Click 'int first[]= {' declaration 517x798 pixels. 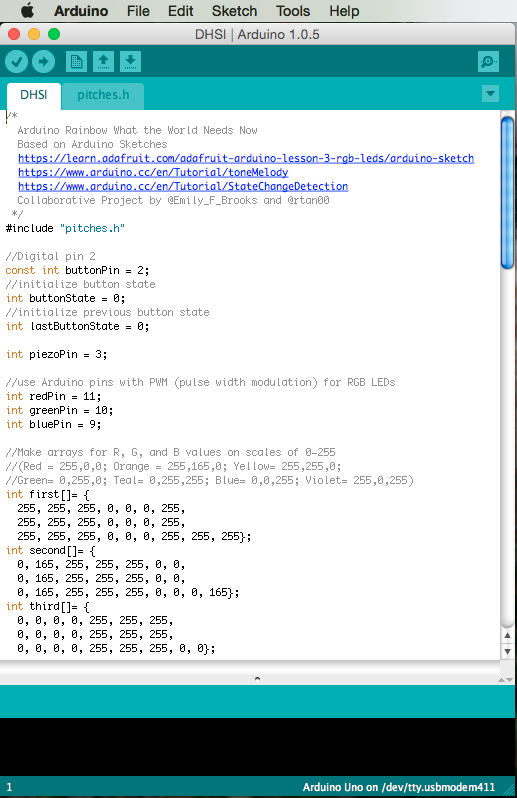(48, 494)
